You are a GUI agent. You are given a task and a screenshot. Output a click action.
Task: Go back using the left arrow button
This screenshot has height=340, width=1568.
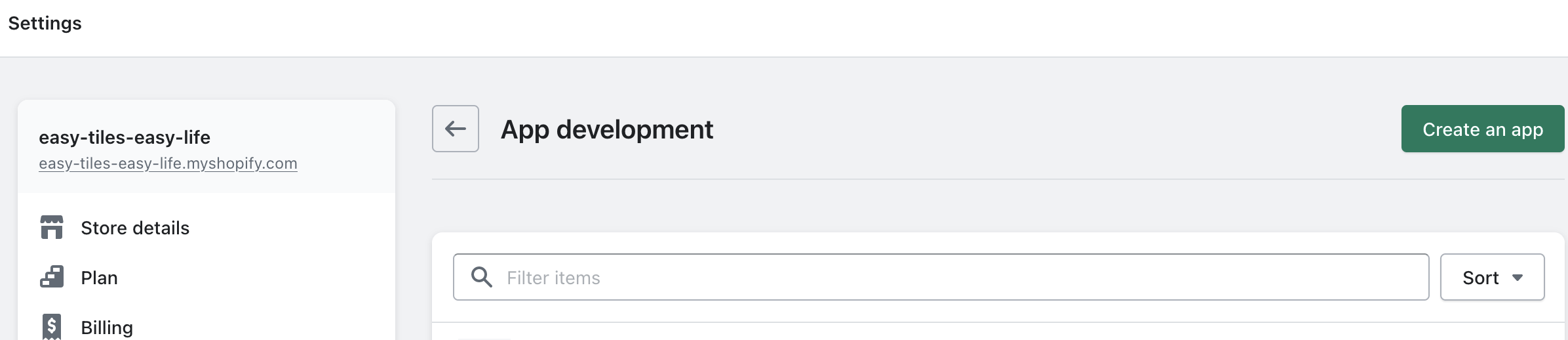(456, 129)
